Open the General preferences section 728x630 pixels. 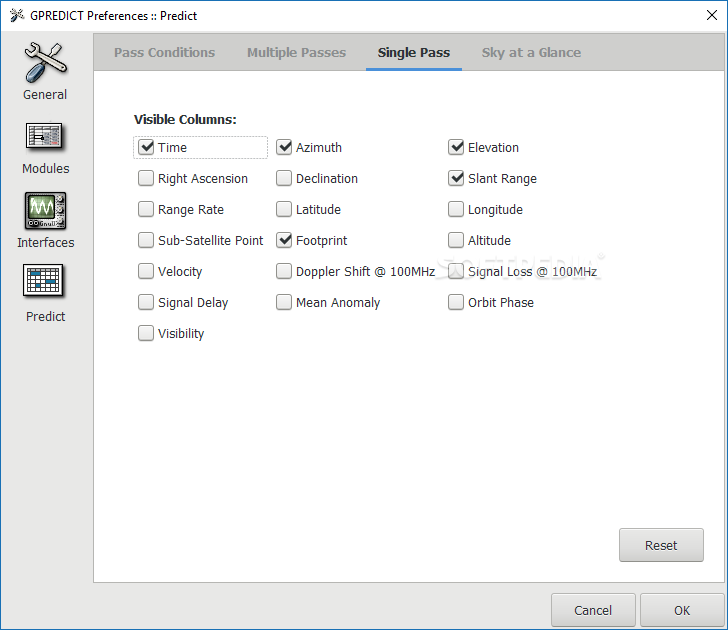click(x=45, y=71)
